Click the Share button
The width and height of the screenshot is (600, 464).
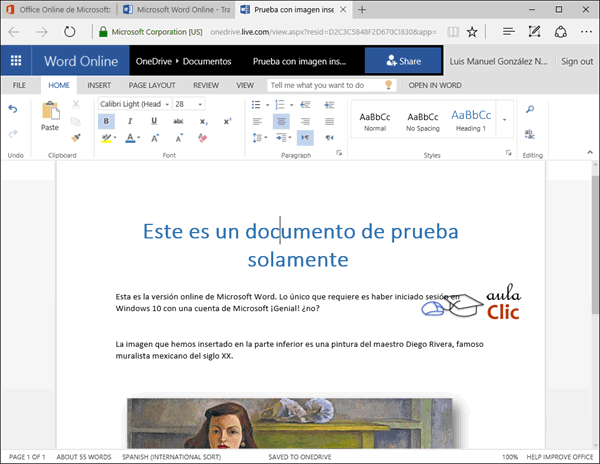[403, 61]
